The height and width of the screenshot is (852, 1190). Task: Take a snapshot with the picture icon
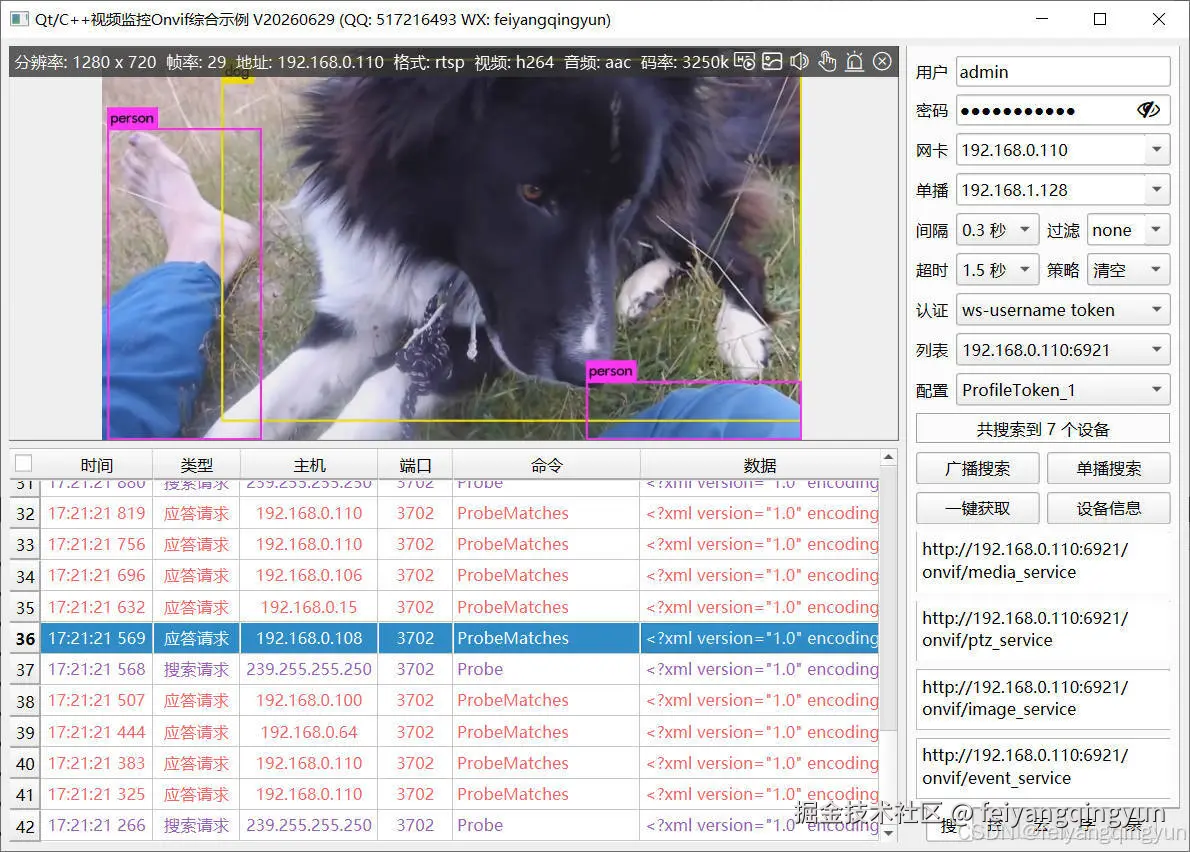[x=772, y=61]
